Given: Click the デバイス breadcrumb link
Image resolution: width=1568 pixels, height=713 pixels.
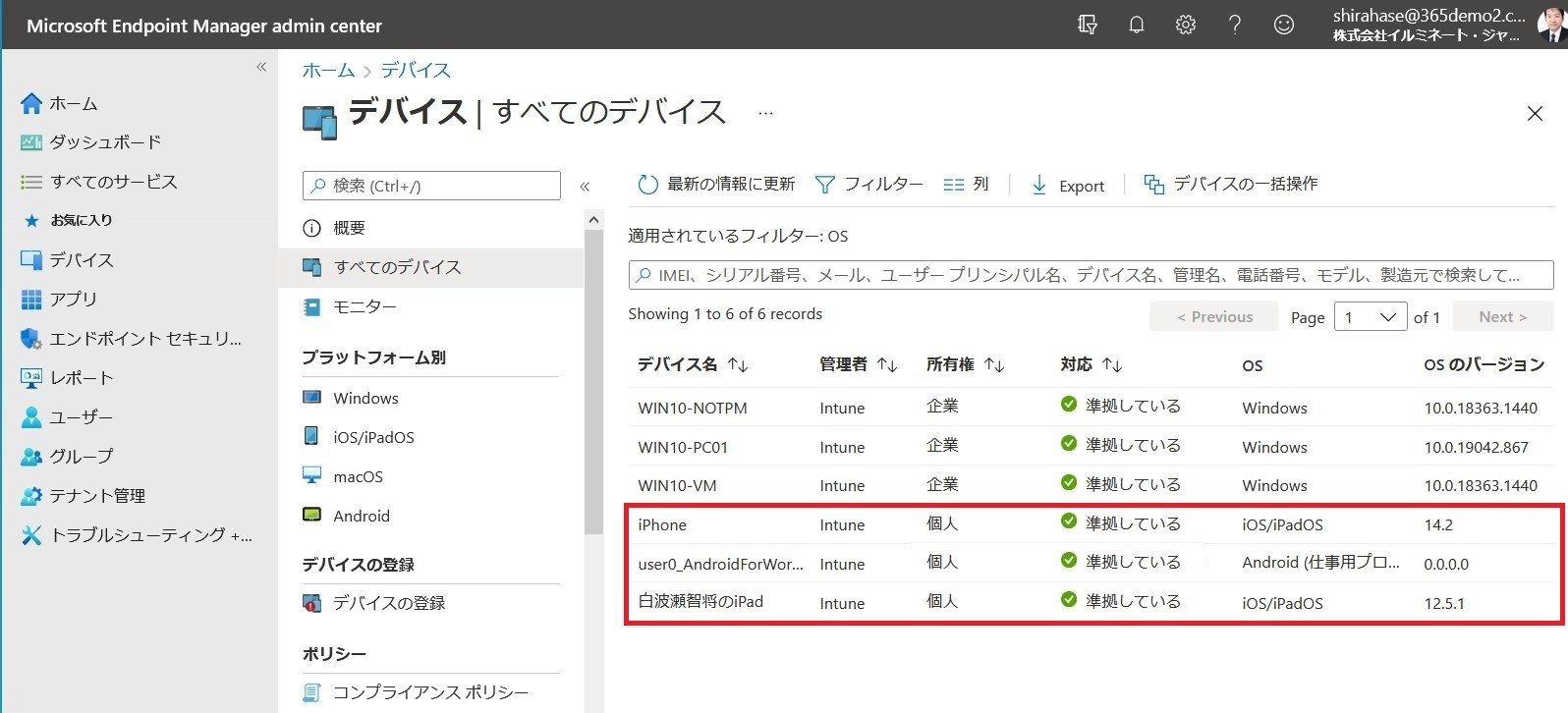Looking at the screenshot, I should (416, 71).
